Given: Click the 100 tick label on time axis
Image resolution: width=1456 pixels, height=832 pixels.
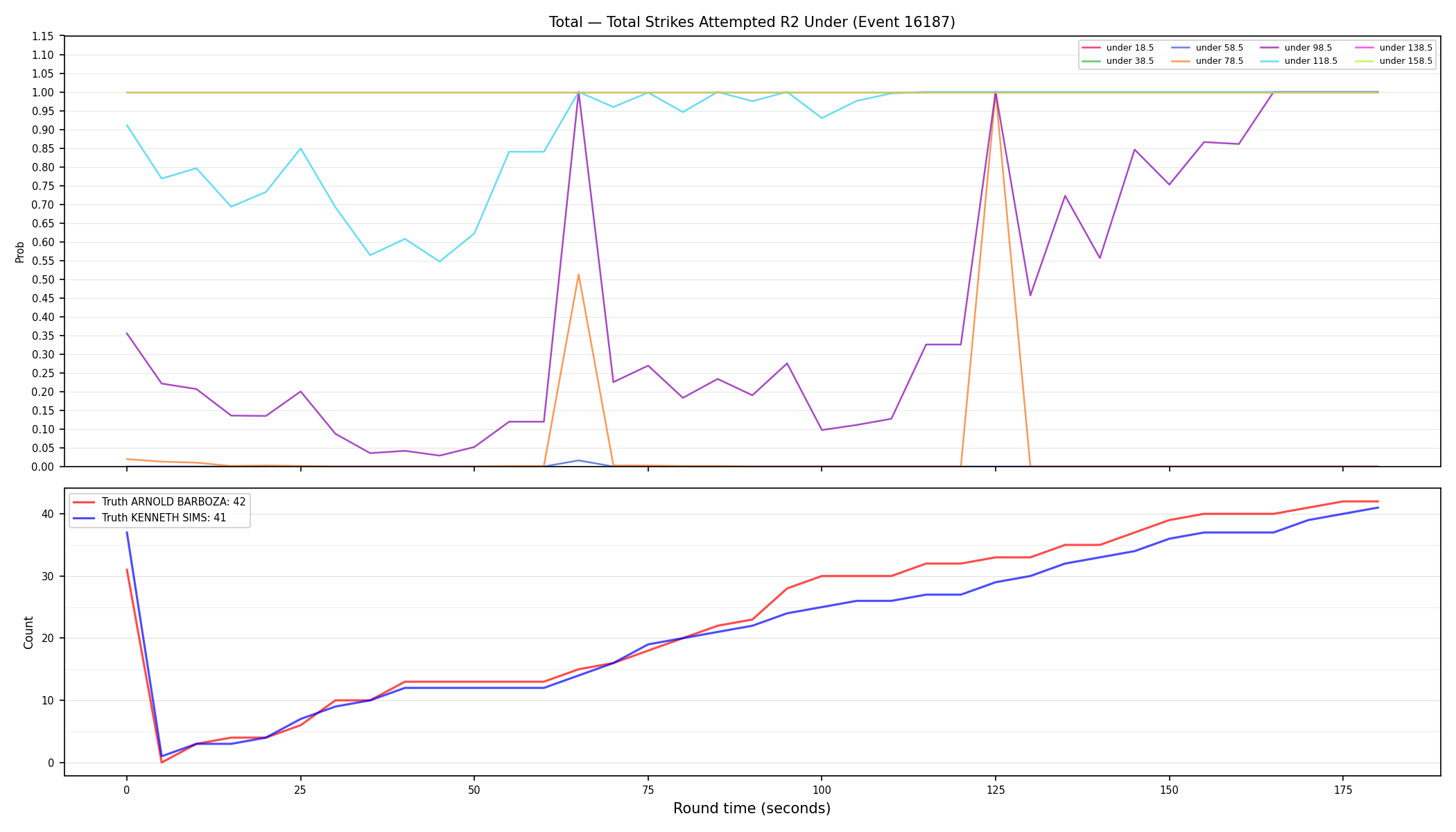Looking at the screenshot, I should 822,790.
